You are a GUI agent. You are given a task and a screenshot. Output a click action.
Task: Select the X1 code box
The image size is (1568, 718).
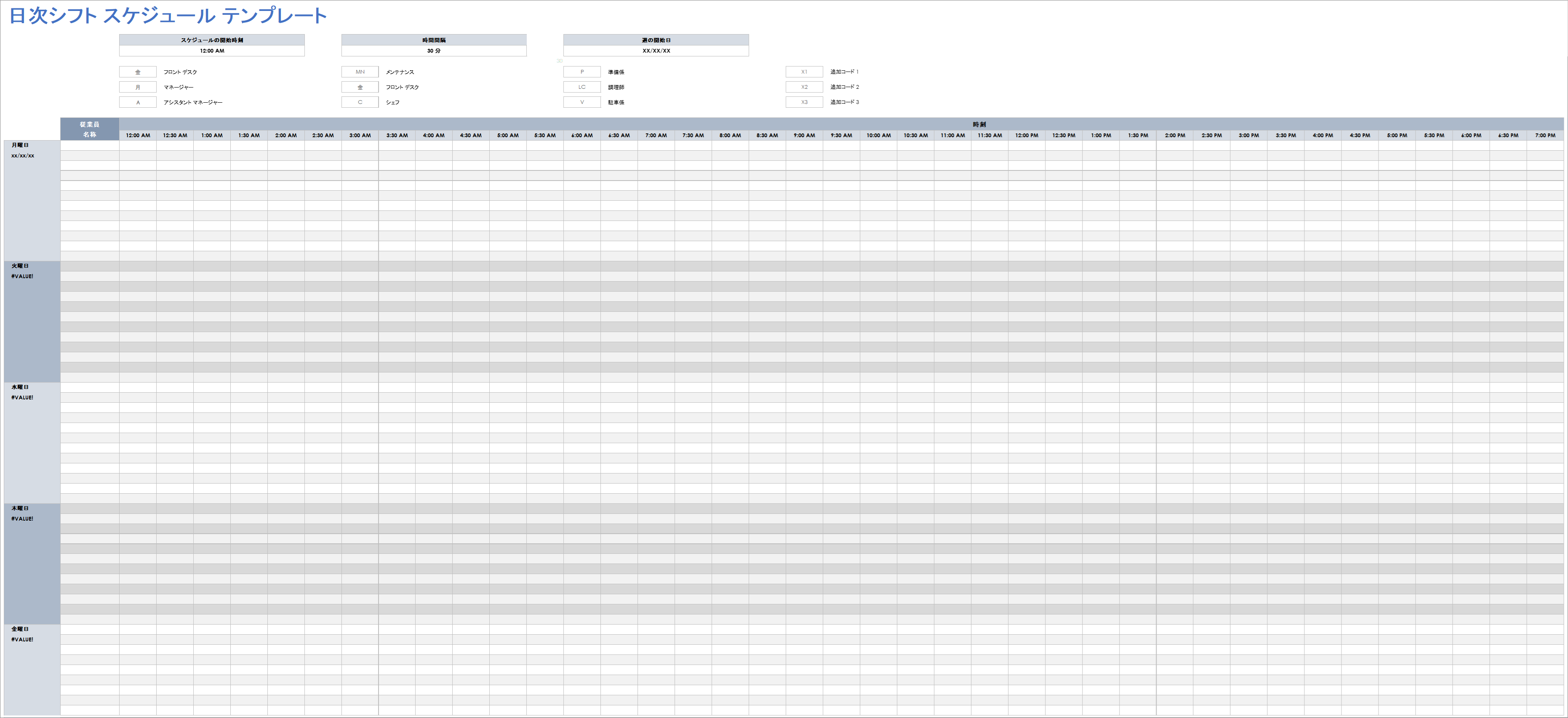point(804,72)
